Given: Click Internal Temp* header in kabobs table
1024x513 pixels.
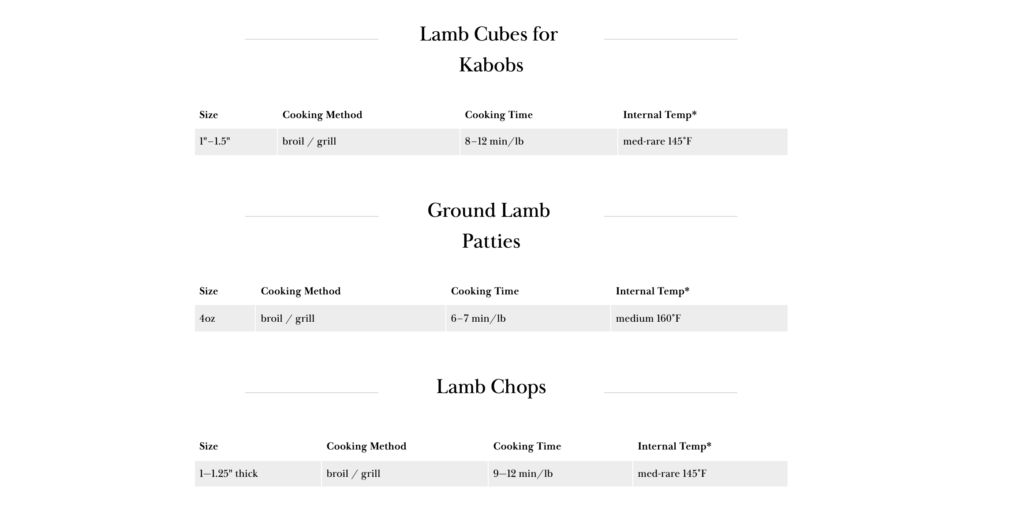Looking at the screenshot, I should tap(660, 115).
